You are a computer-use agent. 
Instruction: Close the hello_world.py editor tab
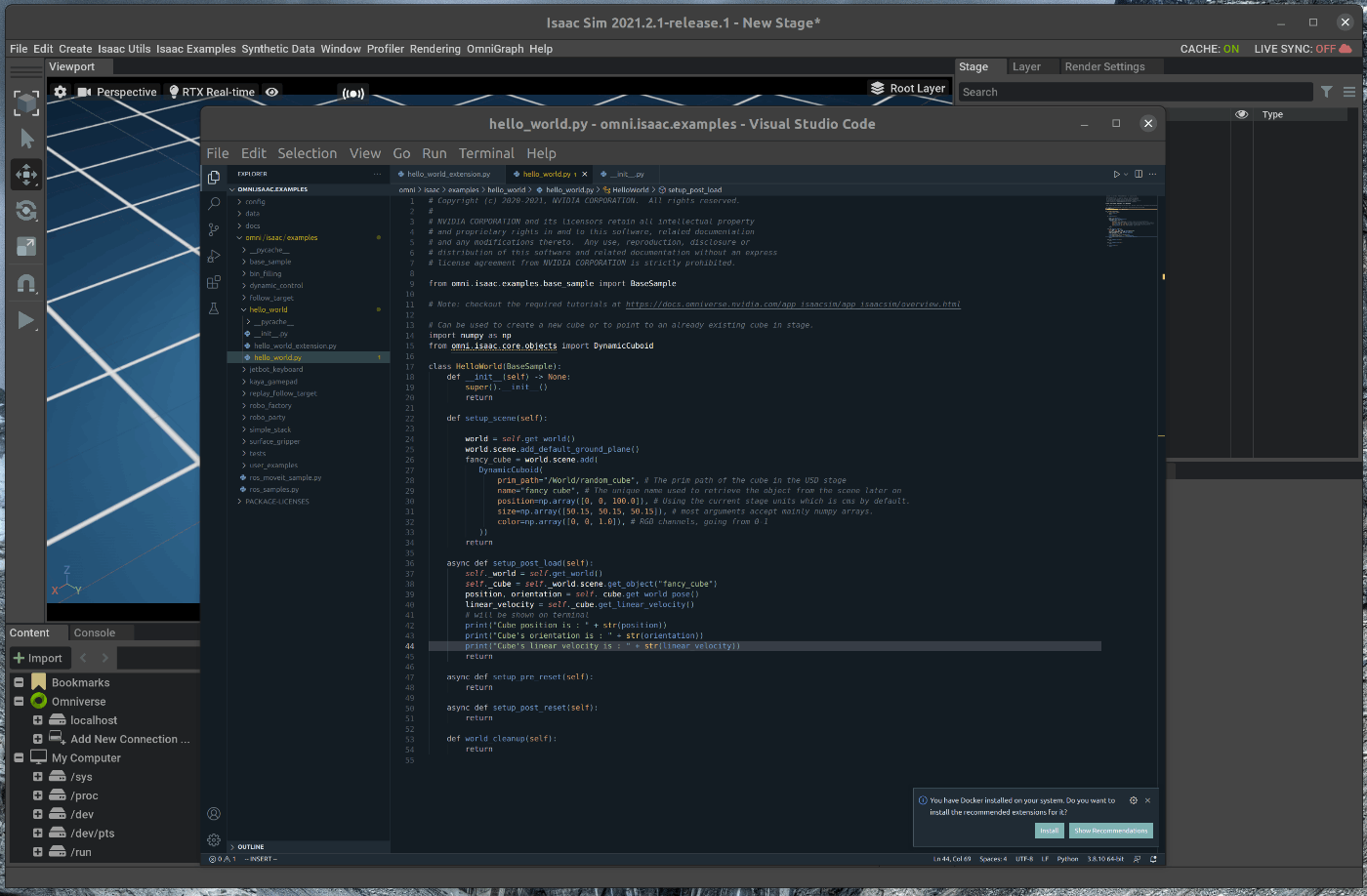point(585,174)
